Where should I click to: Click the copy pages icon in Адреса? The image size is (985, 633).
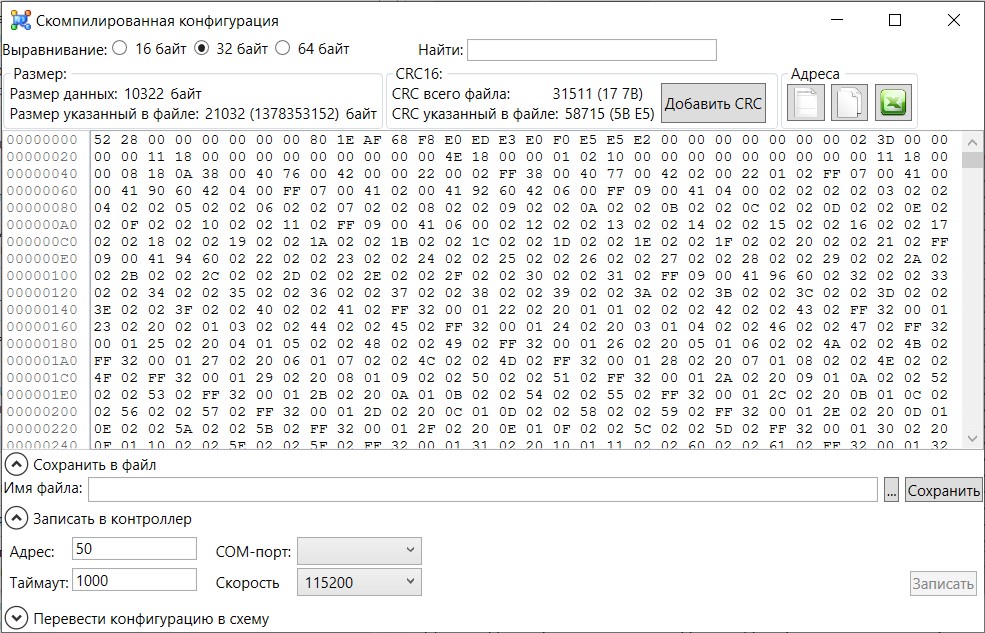tap(849, 103)
